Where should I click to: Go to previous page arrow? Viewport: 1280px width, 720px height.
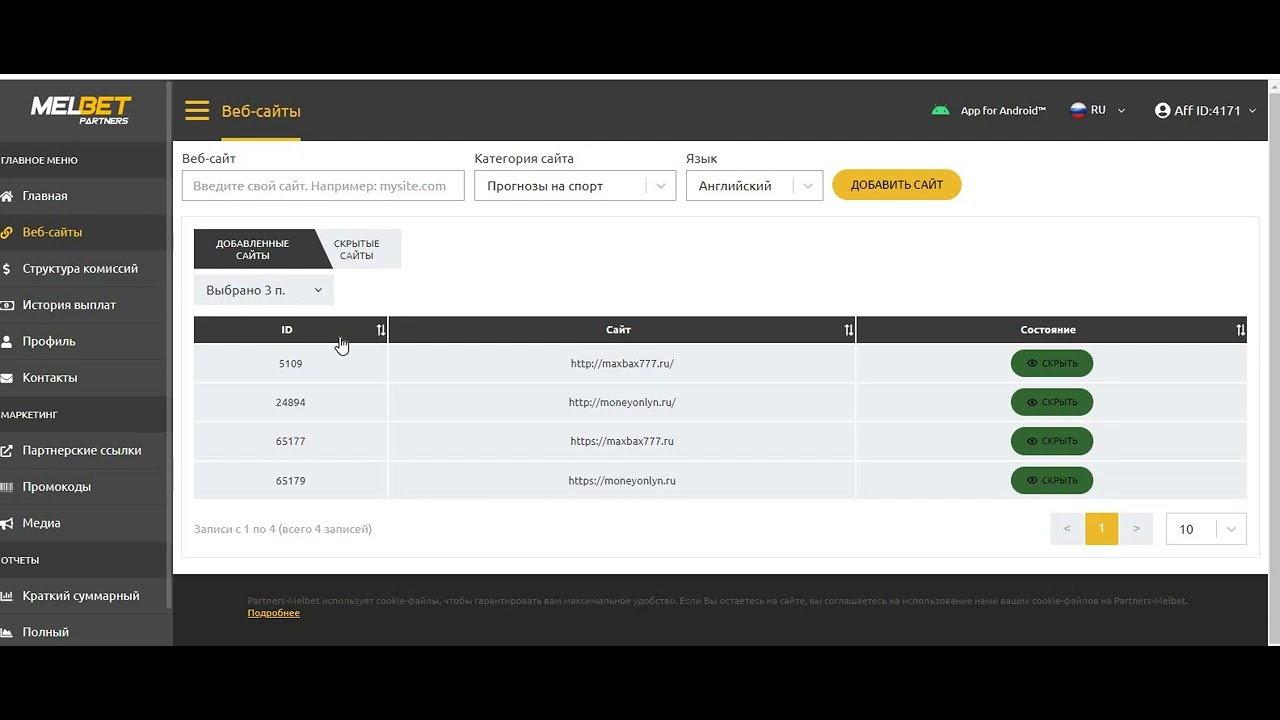[1067, 529]
